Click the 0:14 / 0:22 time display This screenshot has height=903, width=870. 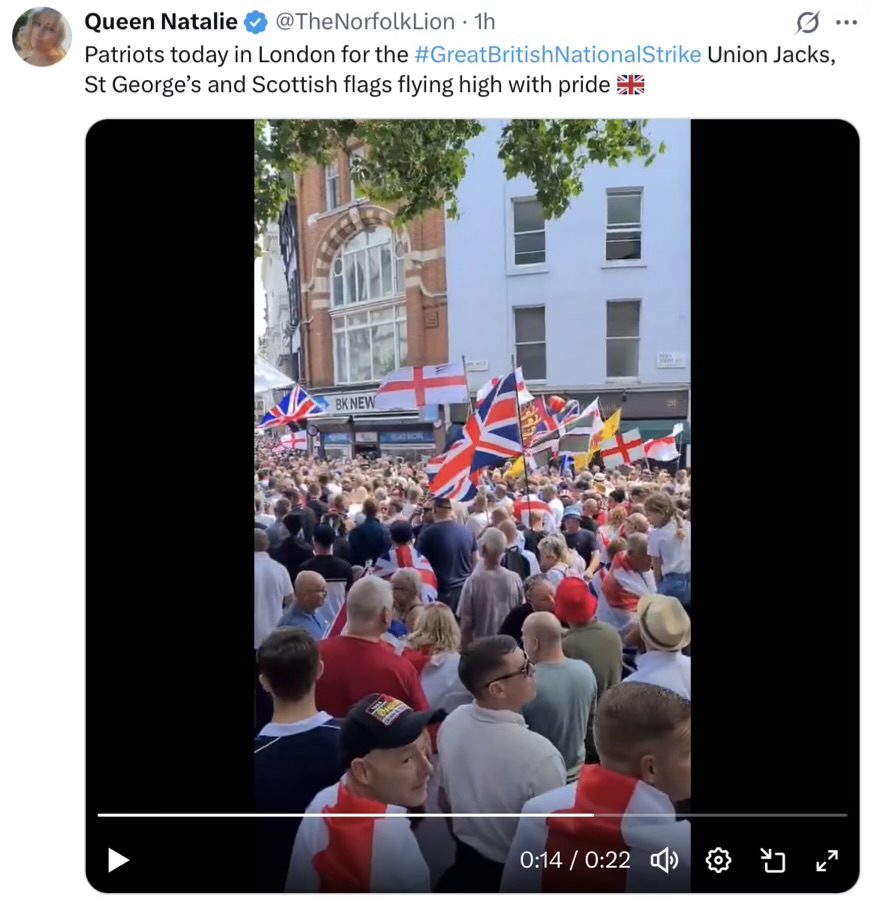pos(575,860)
